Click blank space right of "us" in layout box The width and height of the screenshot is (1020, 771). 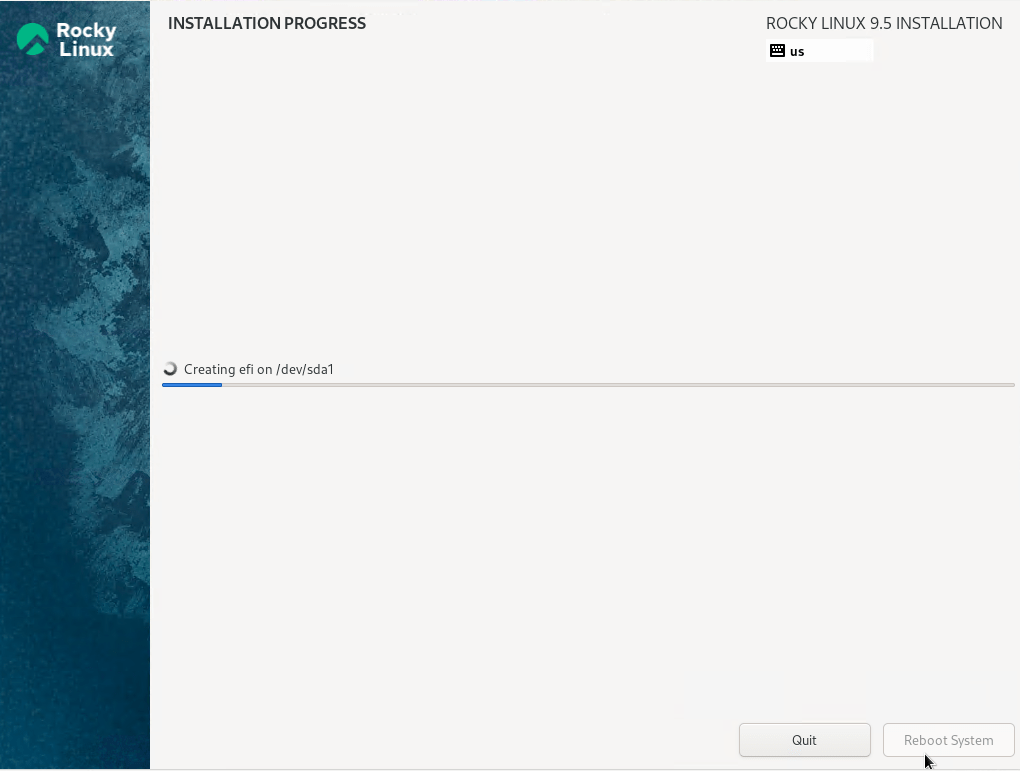pyautogui.click(x=840, y=51)
